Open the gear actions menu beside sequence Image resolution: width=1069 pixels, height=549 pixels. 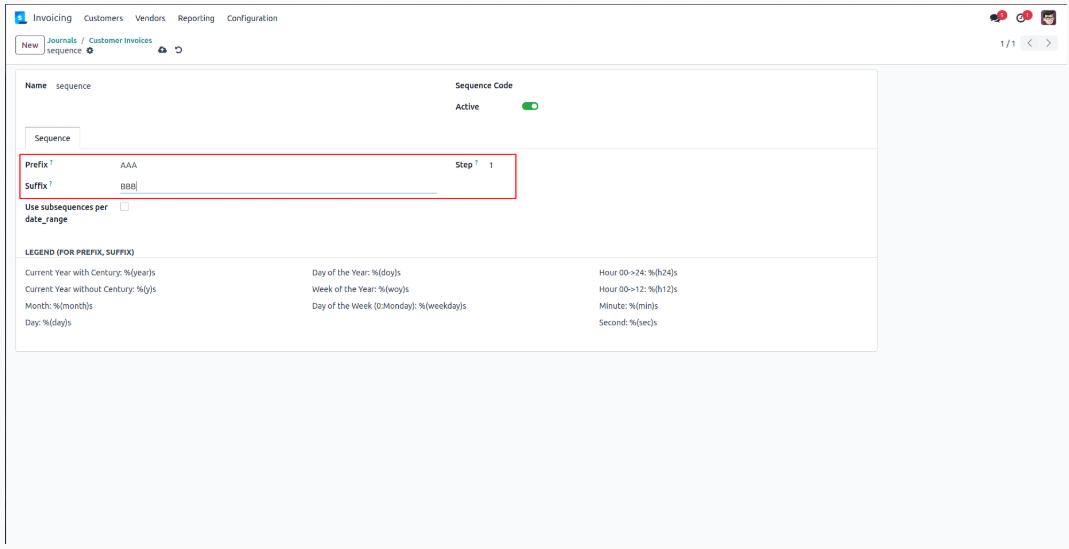tap(89, 50)
